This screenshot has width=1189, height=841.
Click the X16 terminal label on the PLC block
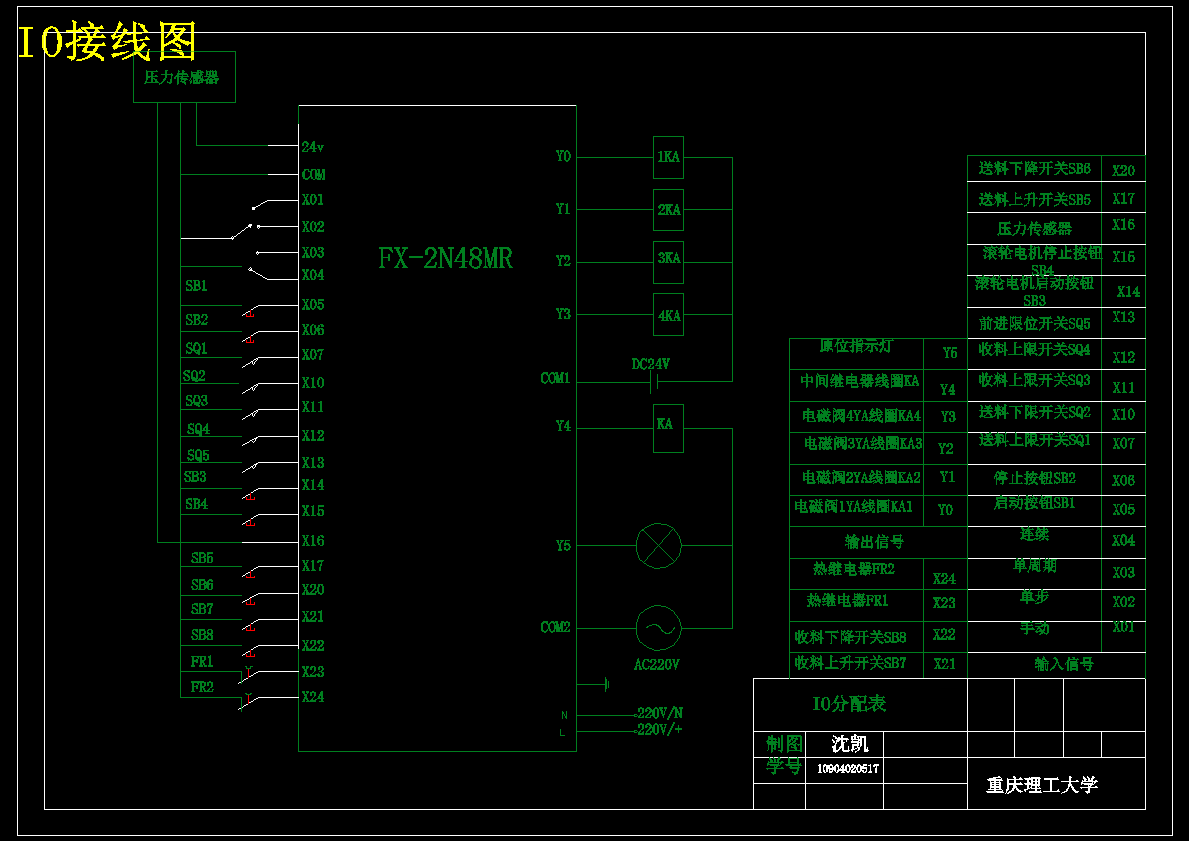click(312, 541)
